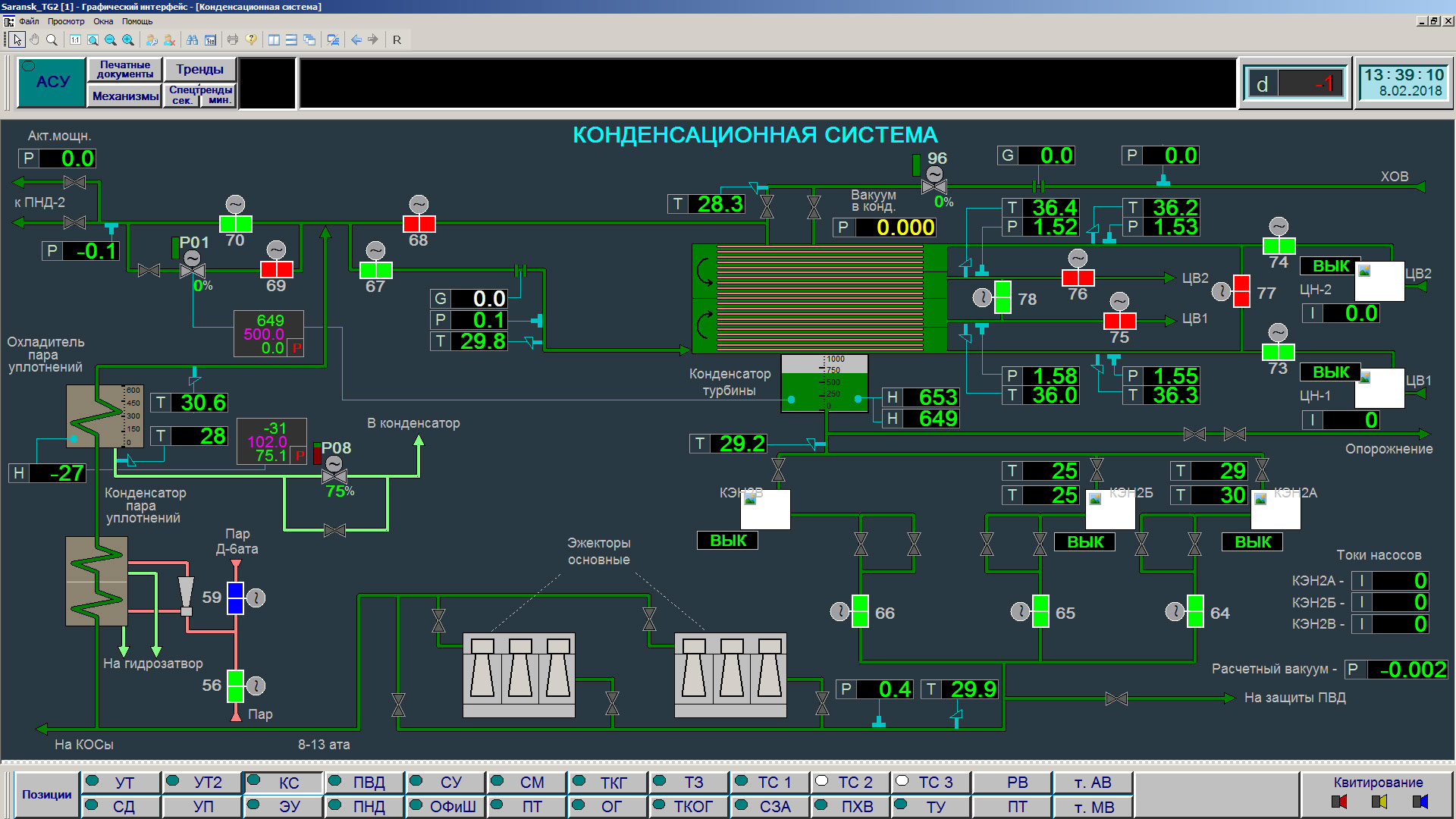Go forward with grey right arrow
Screen dimensions: 1456x819
pos(373,39)
